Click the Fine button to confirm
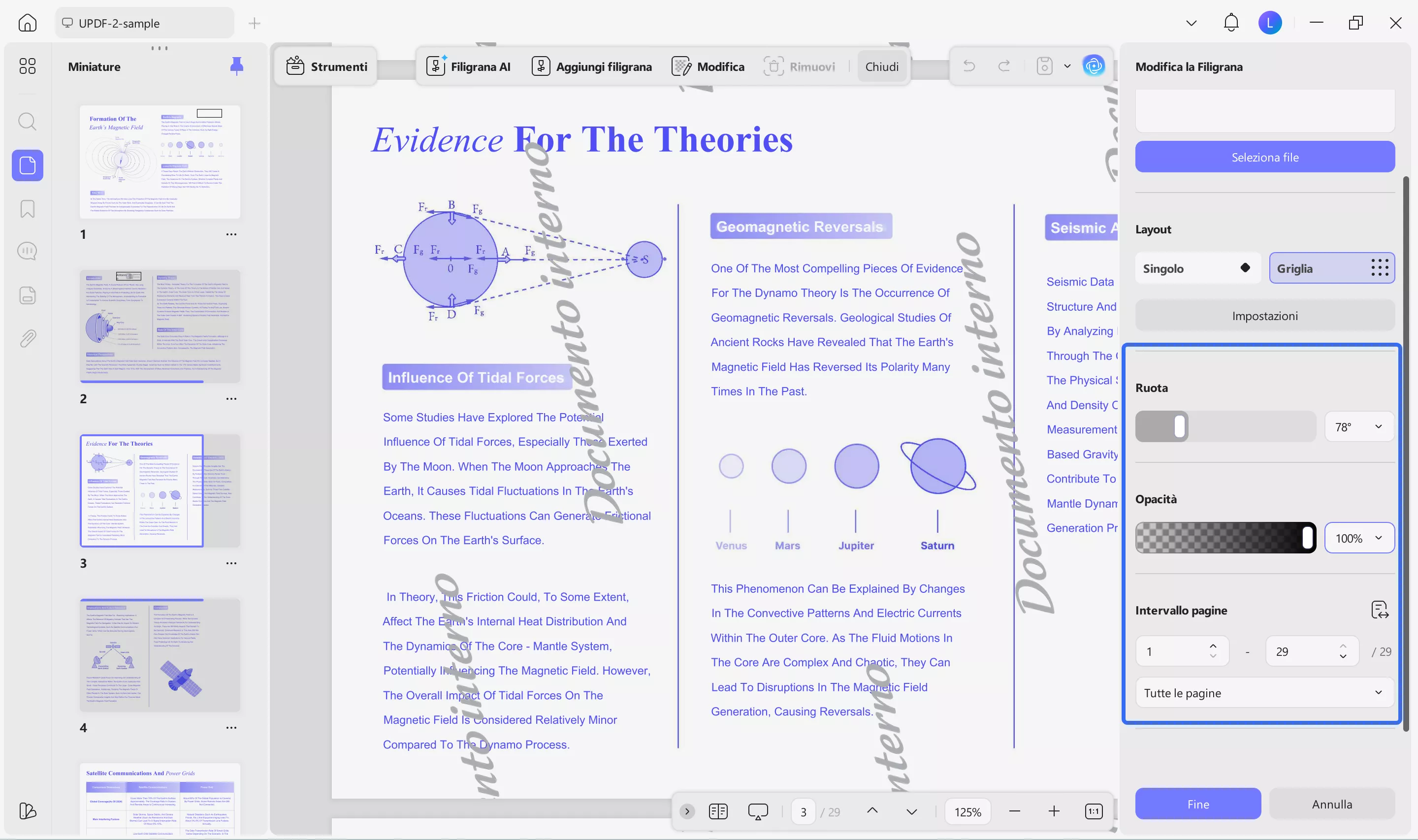The image size is (1418, 840). point(1197,803)
